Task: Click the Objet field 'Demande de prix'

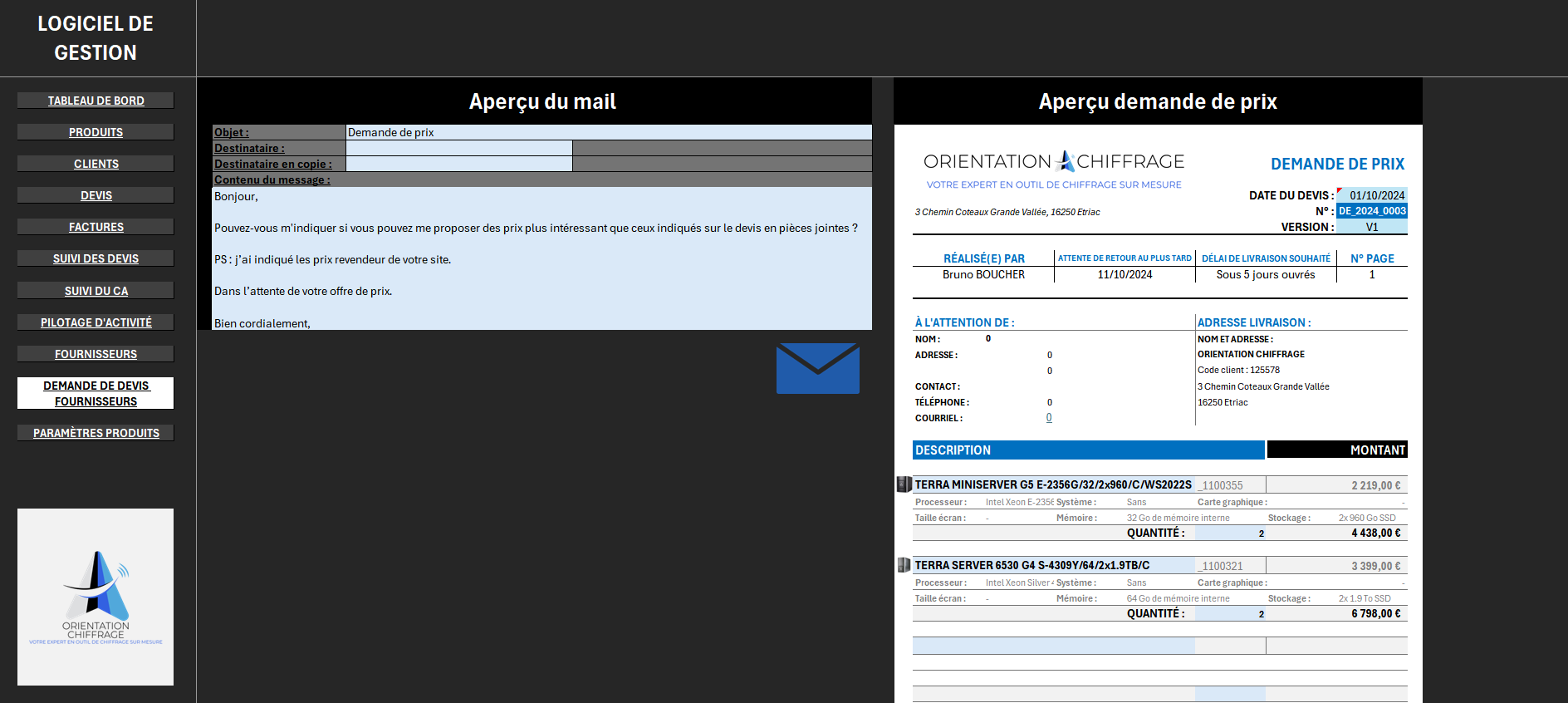Action: tap(609, 132)
